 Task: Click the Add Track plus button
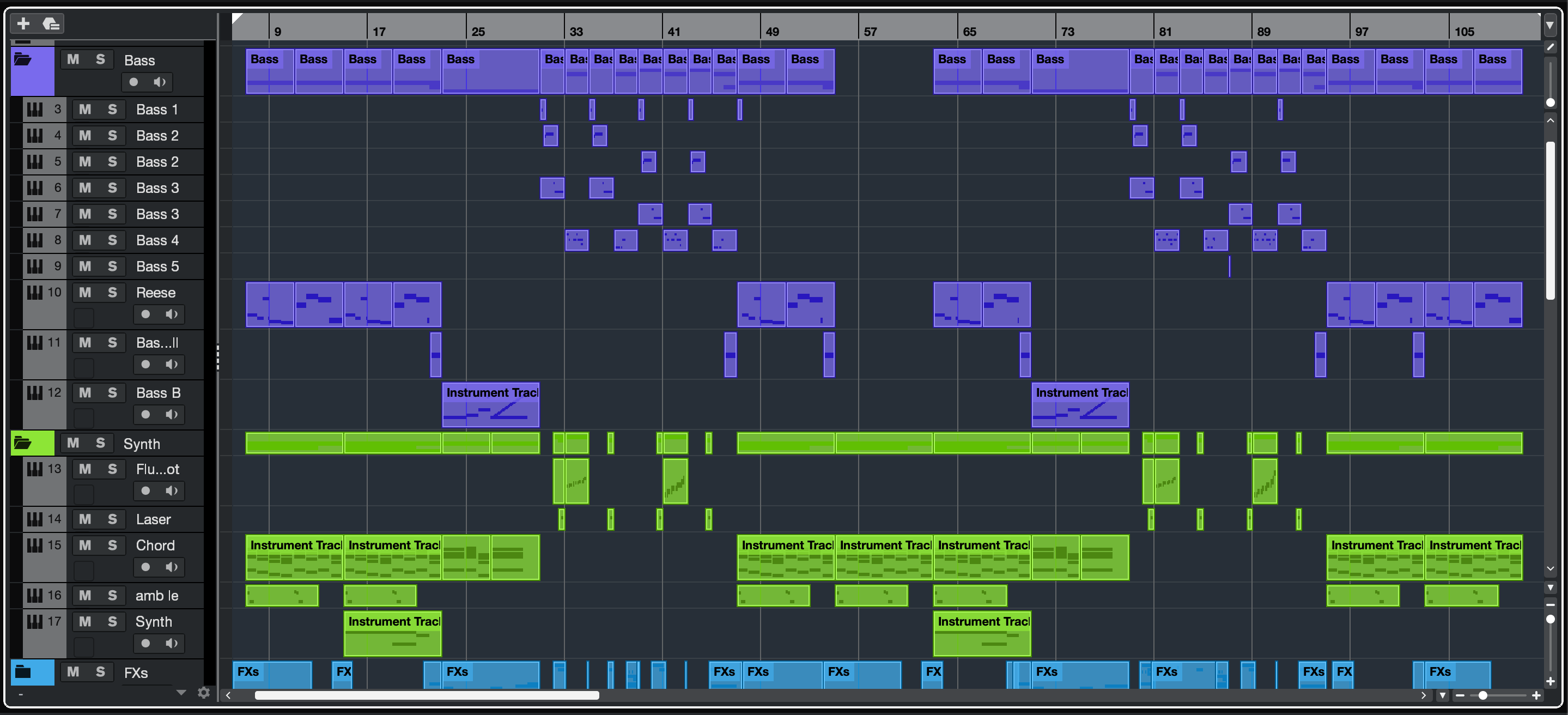point(23,24)
